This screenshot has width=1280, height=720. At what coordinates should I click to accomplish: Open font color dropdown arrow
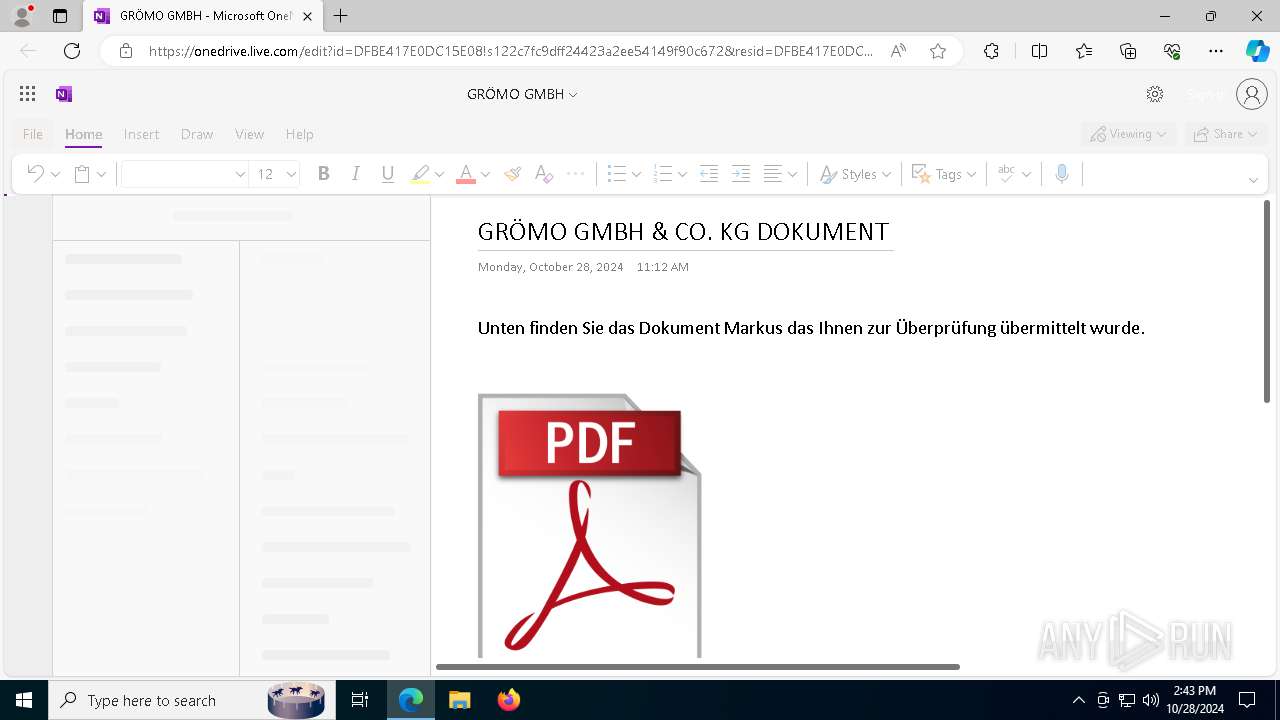point(485,174)
